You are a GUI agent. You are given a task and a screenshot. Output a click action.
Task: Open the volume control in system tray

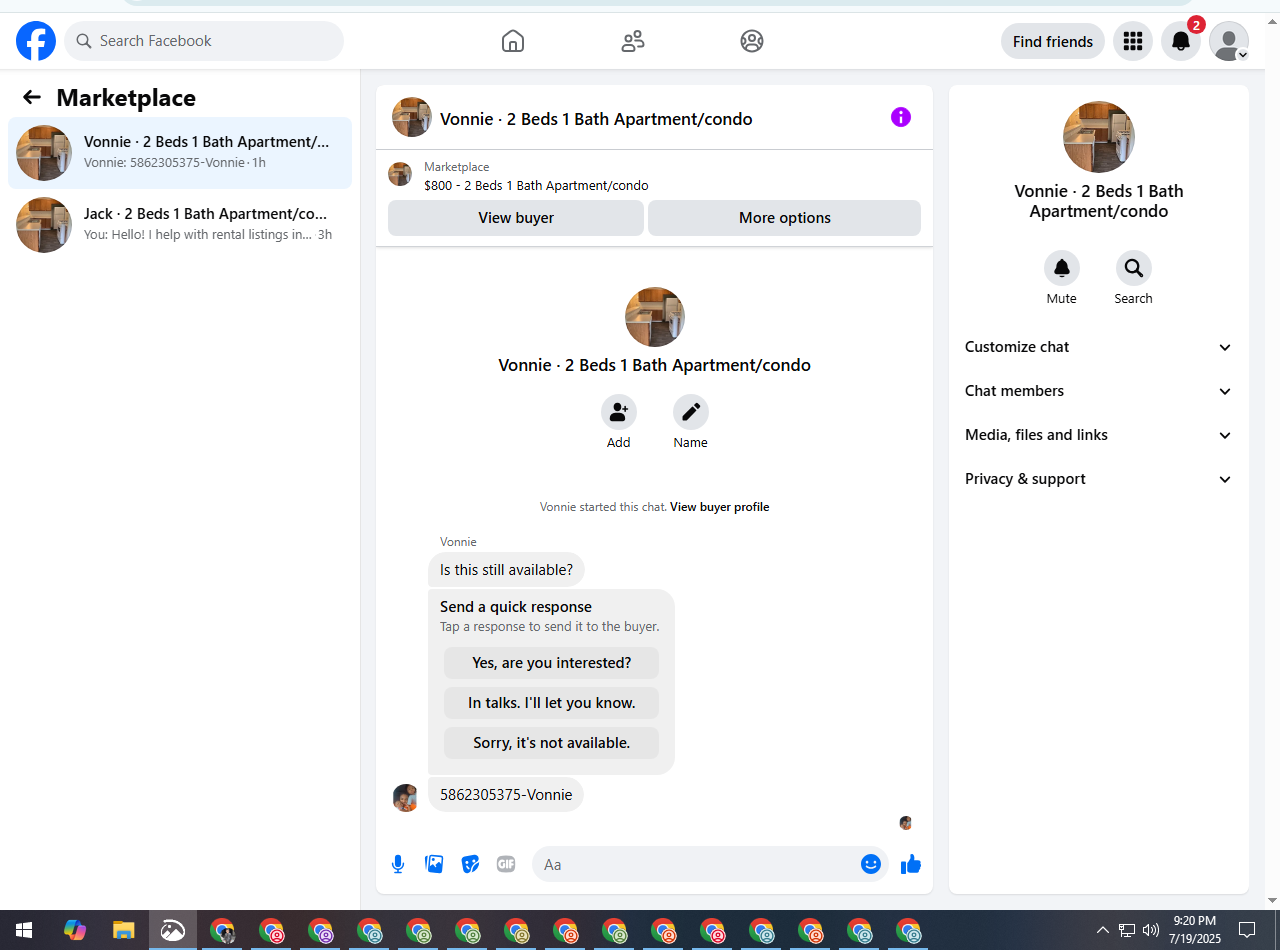point(1150,930)
